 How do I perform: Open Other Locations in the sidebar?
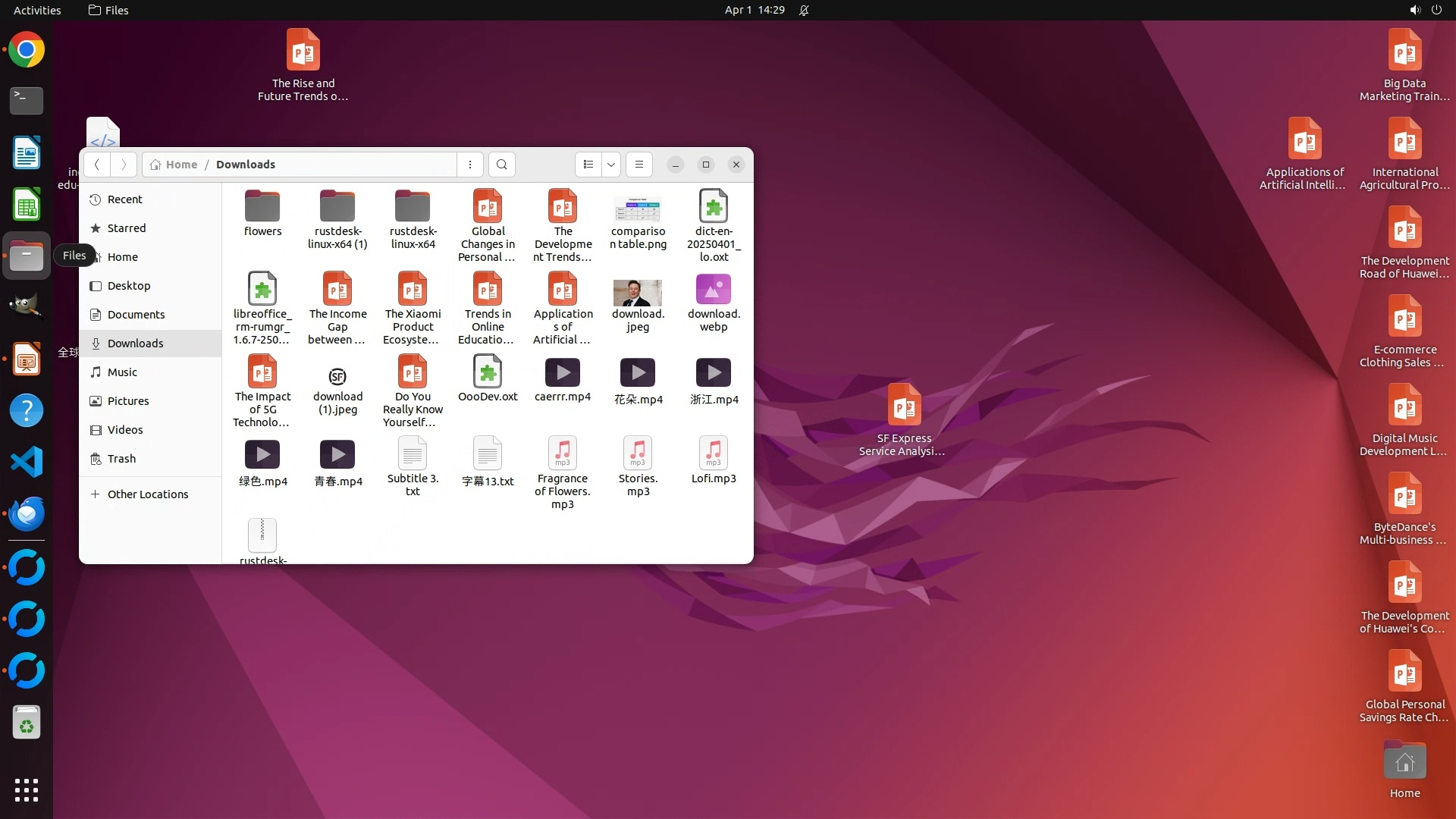click(x=147, y=494)
